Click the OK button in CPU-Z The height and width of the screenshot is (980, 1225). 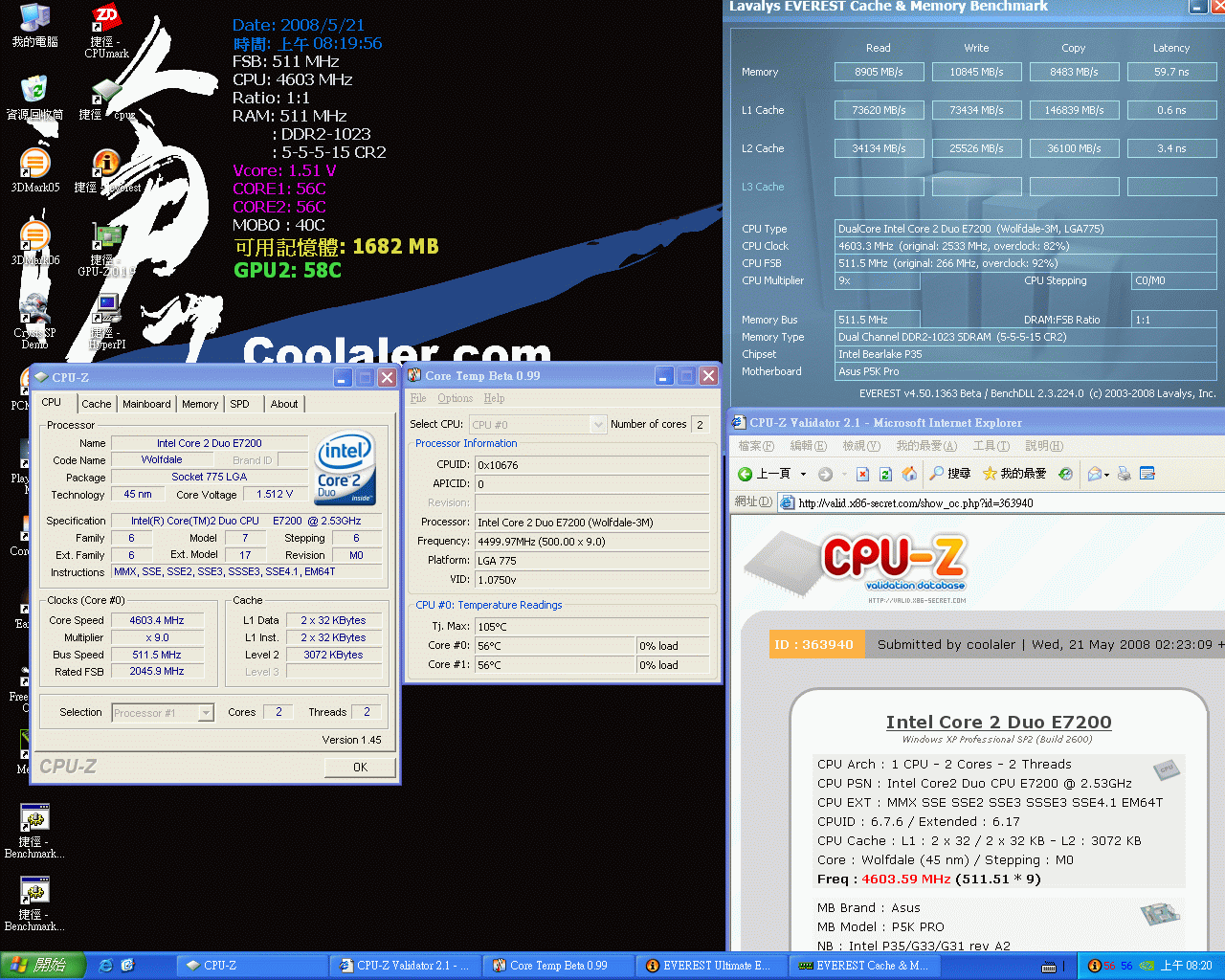click(x=360, y=767)
